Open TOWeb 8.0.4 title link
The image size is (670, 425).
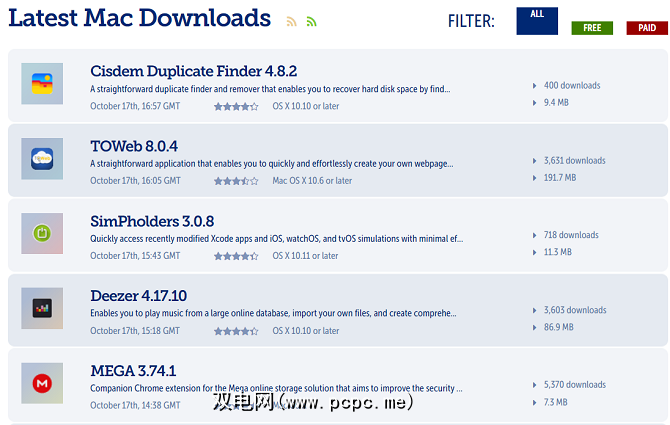(x=134, y=146)
